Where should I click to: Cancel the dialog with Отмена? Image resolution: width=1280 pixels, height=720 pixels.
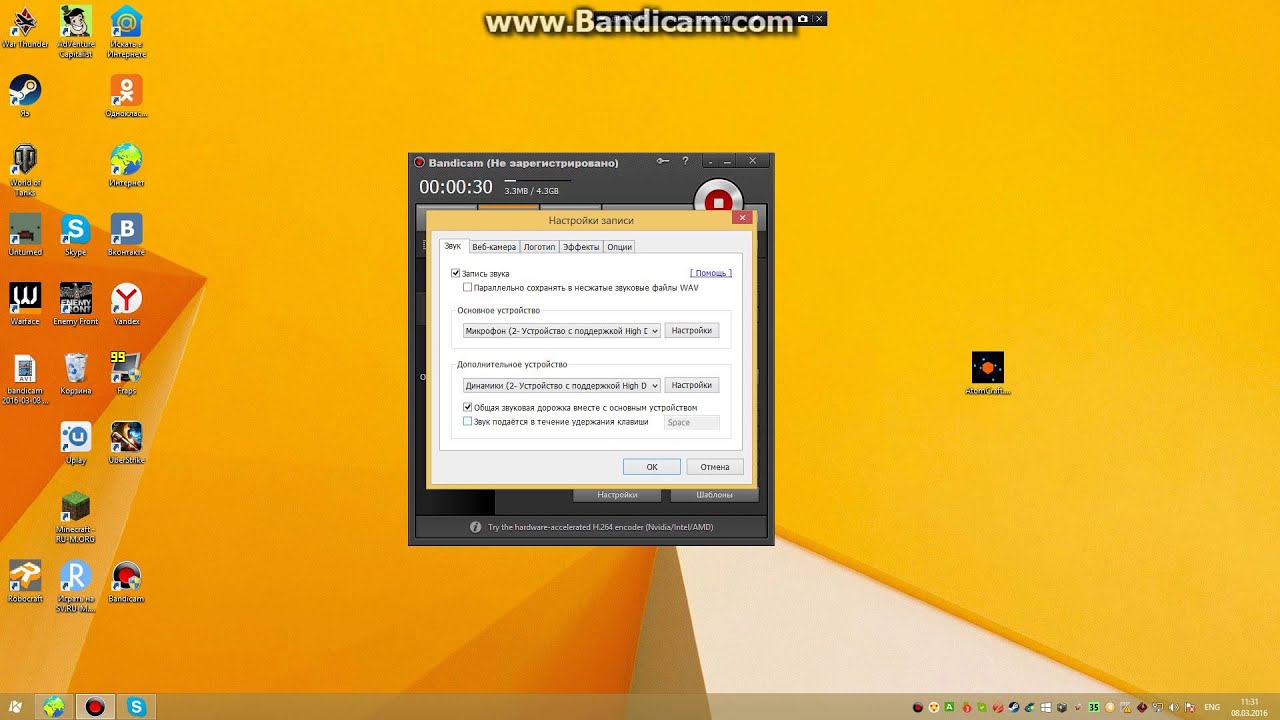[715, 467]
